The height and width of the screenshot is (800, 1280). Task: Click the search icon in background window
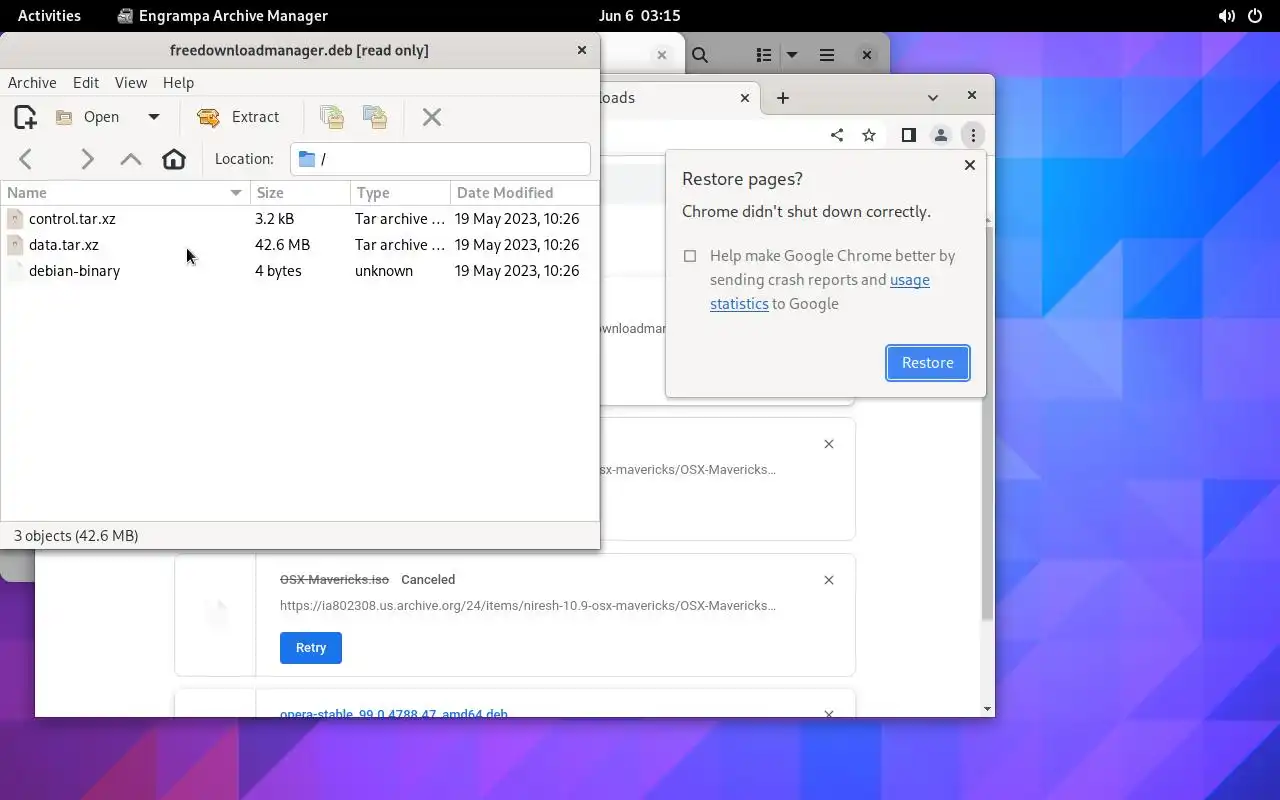pos(701,56)
